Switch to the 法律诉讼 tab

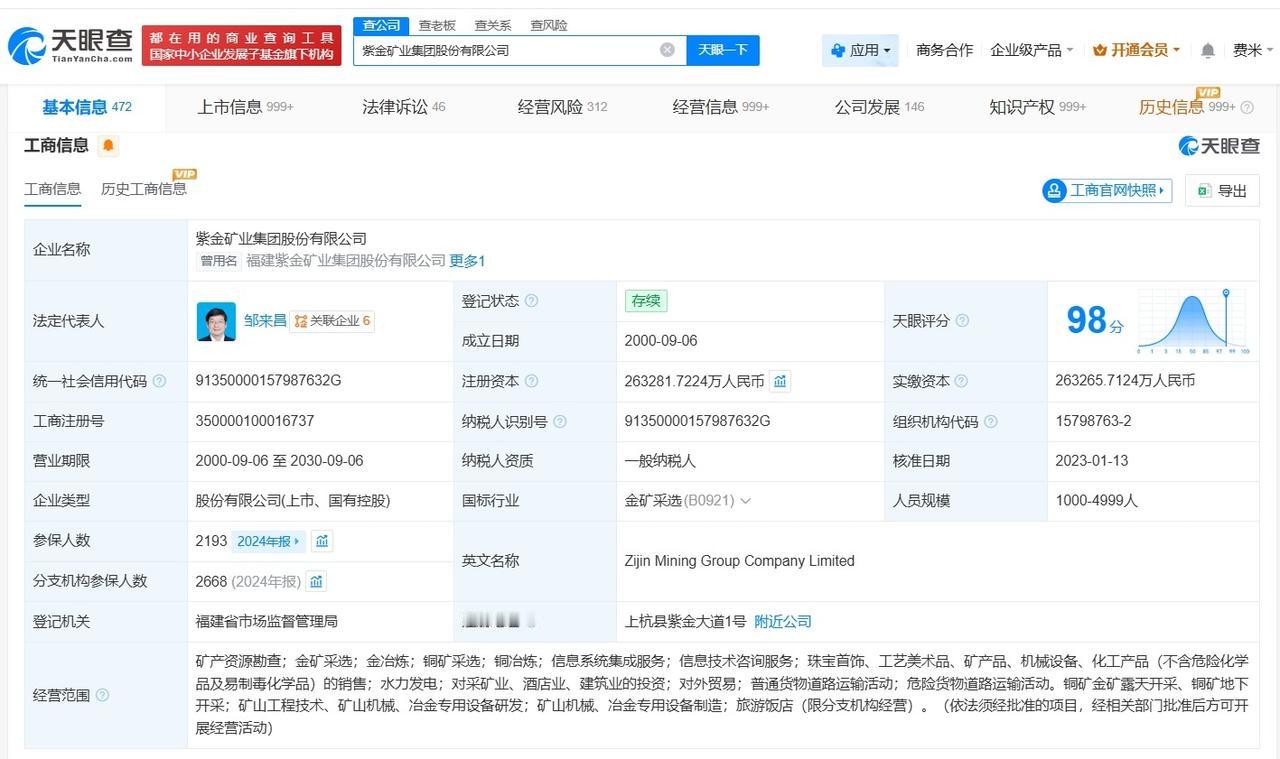tap(396, 104)
